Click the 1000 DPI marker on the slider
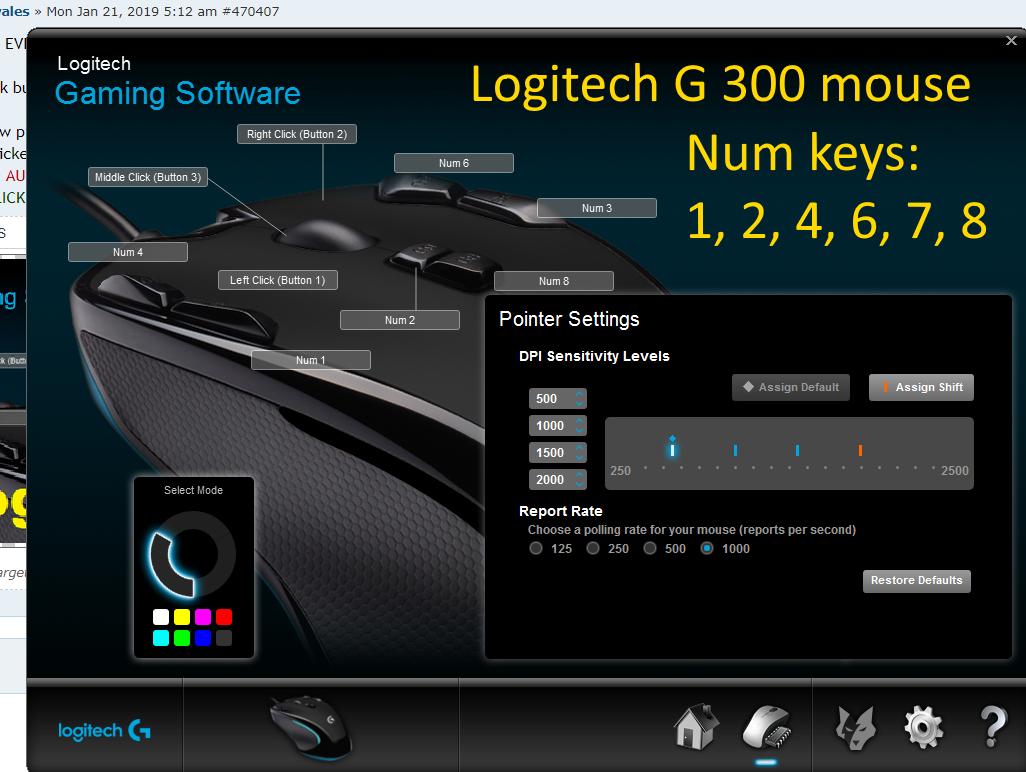Screen dimensions: 1026x772 735,450
